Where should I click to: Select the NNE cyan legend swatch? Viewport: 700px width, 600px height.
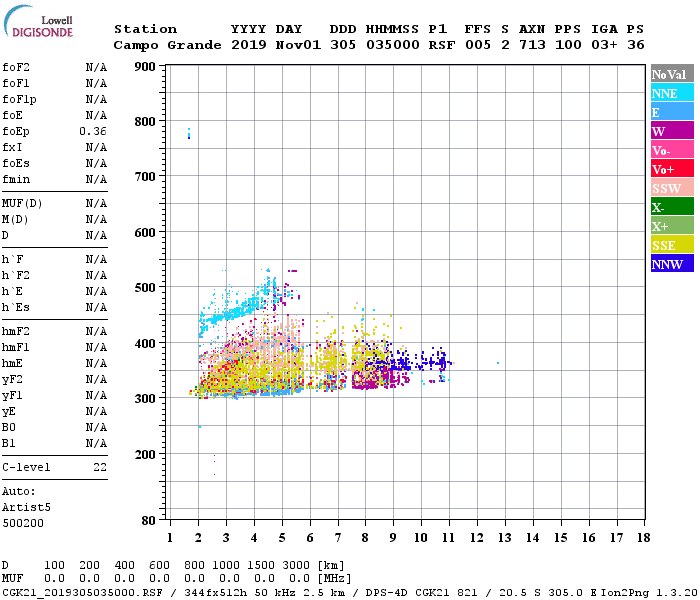click(672, 93)
